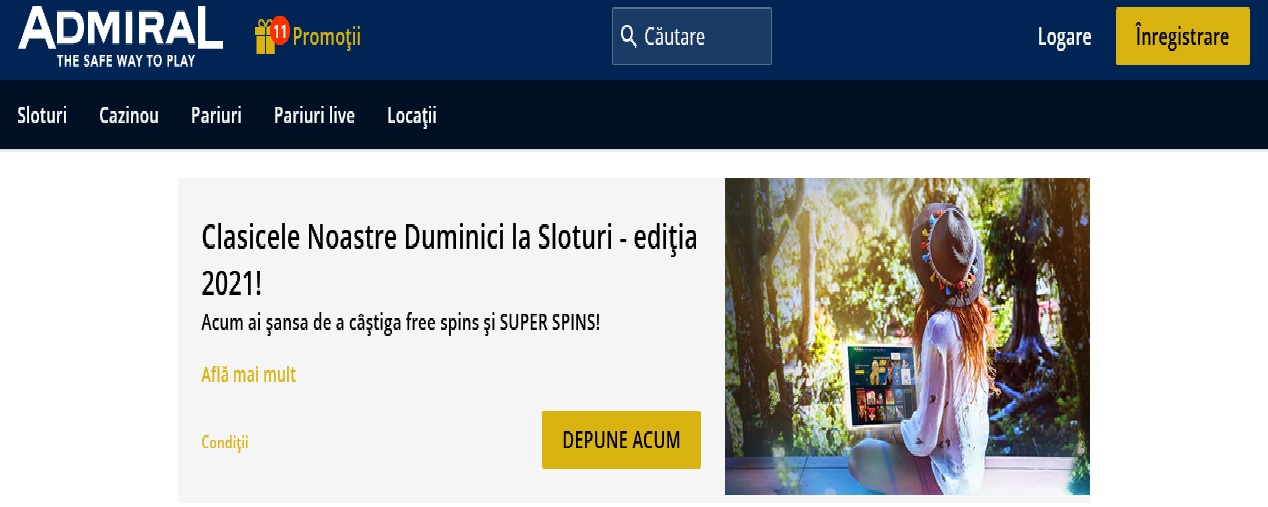Screen dimensions: 1268x507
Task: Open the Locații page
Action: [412, 115]
